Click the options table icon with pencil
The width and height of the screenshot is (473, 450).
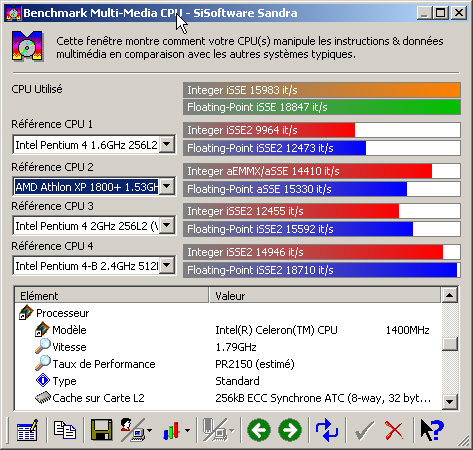pos(27,430)
